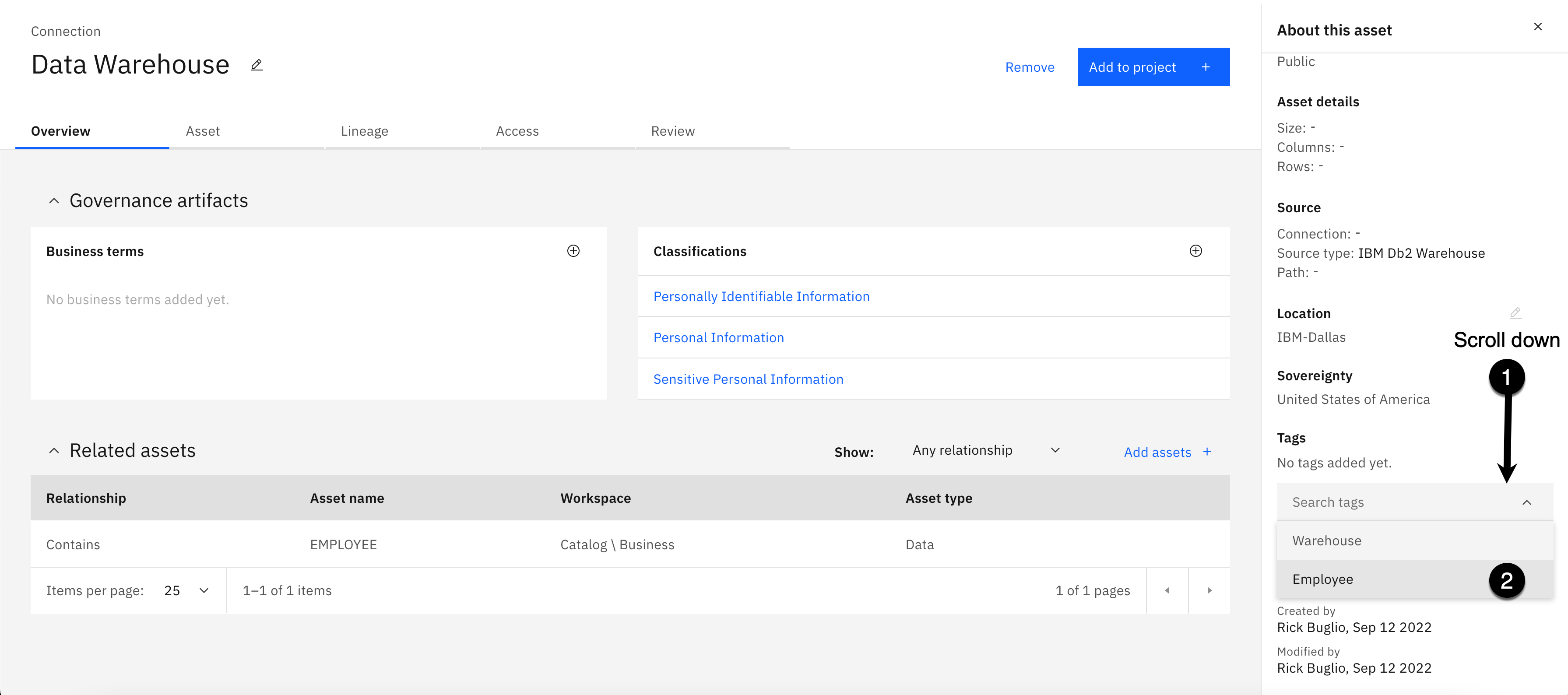This screenshot has width=1568, height=695.
Task: Add a classification with plus icon
Action: pyautogui.click(x=1195, y=251)
